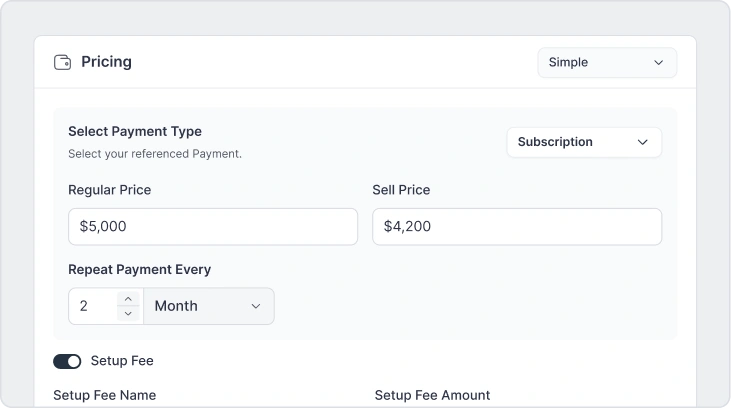The width and height of the screenshot is (731, 408).
Task: Disable the Setup Fee toggle switch
Action: [x=67, y=361]
